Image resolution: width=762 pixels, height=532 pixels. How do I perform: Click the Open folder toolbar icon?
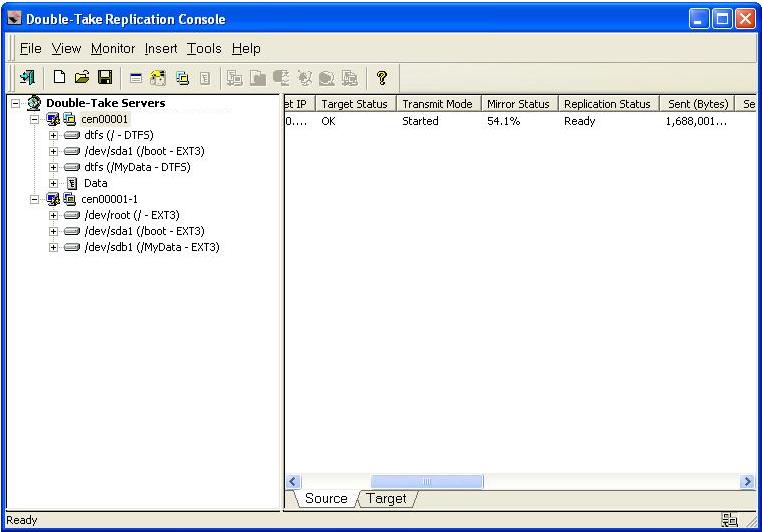pyautogui.click(x=81, y=77)
